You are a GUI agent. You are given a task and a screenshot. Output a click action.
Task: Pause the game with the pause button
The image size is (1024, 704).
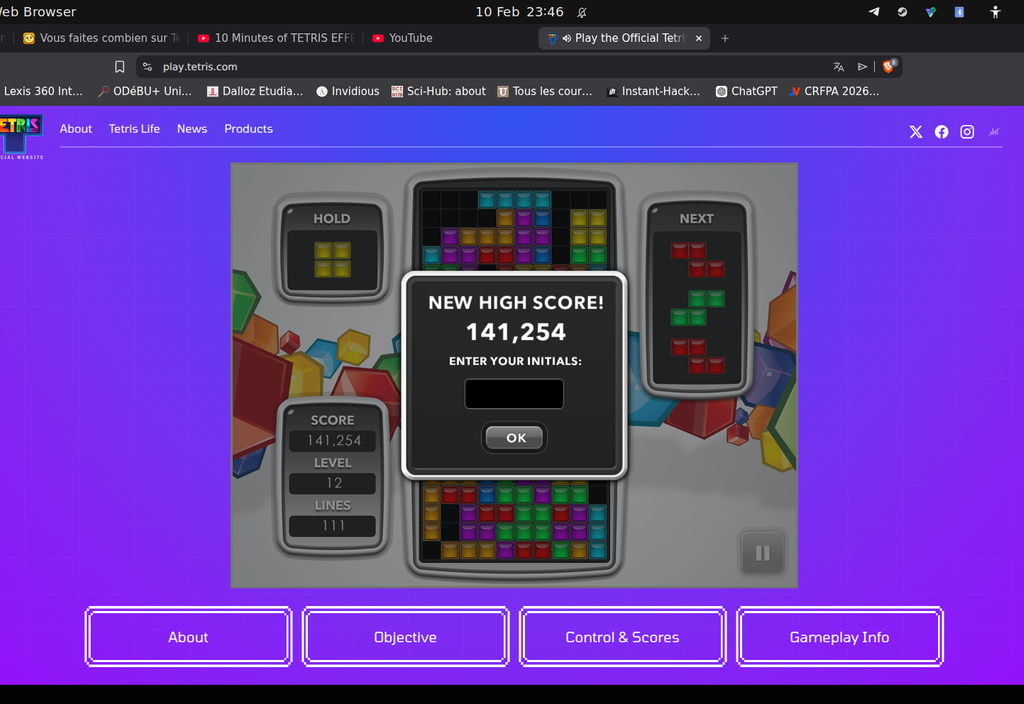pyautogui.click(x=762, y=553)
